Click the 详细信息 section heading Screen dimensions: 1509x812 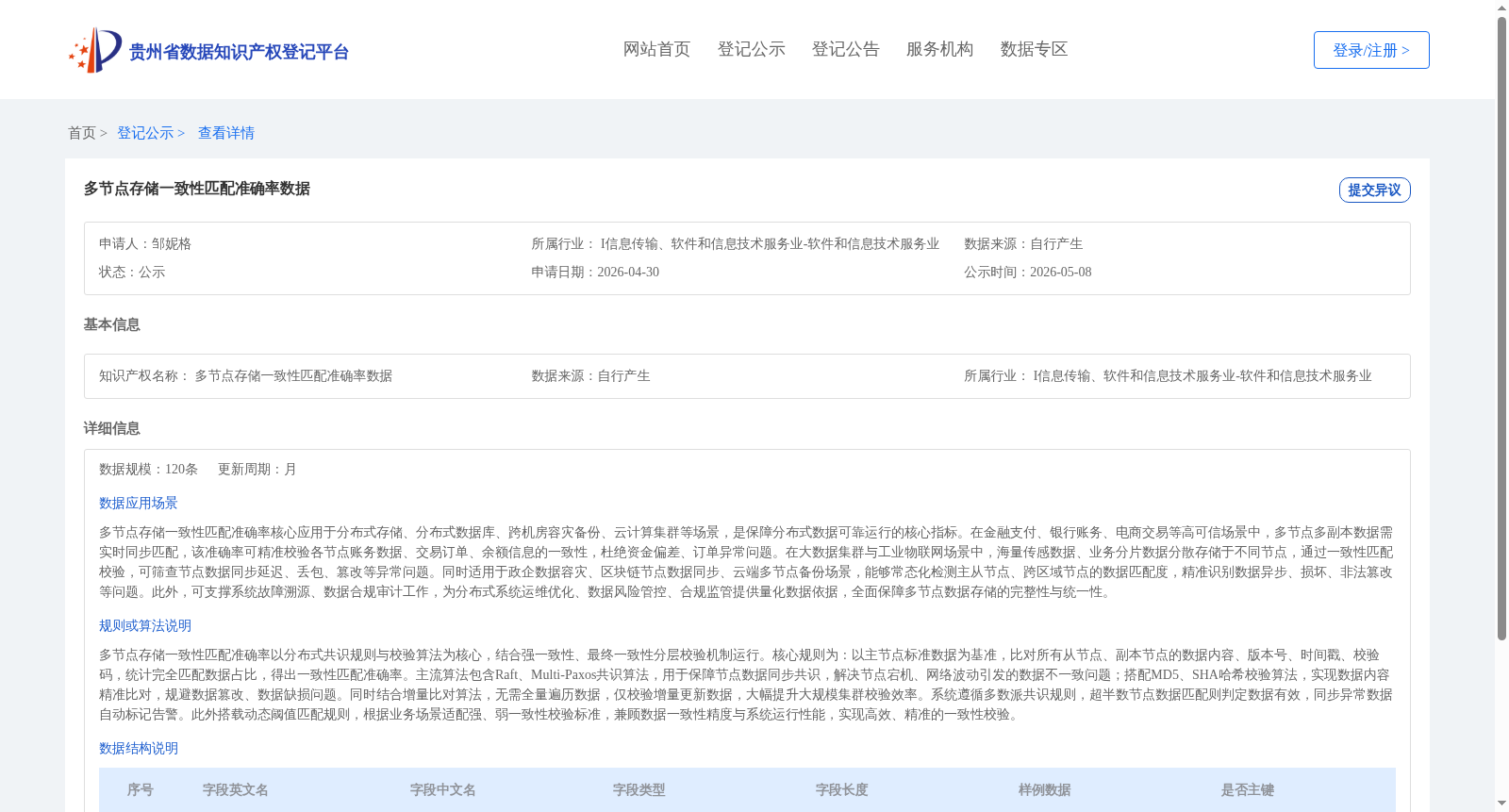click(111, 428)
